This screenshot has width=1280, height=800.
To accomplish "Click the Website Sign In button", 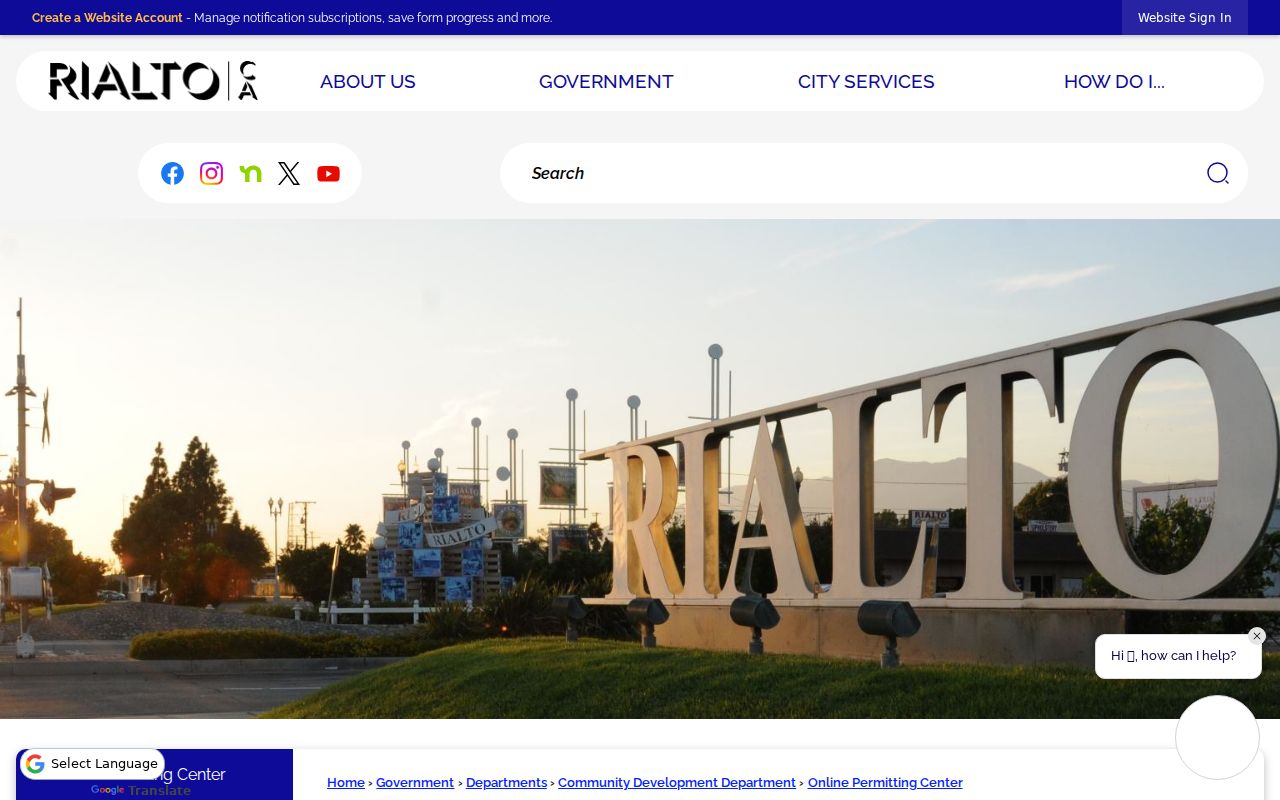I will click(x=1184, y=18).
